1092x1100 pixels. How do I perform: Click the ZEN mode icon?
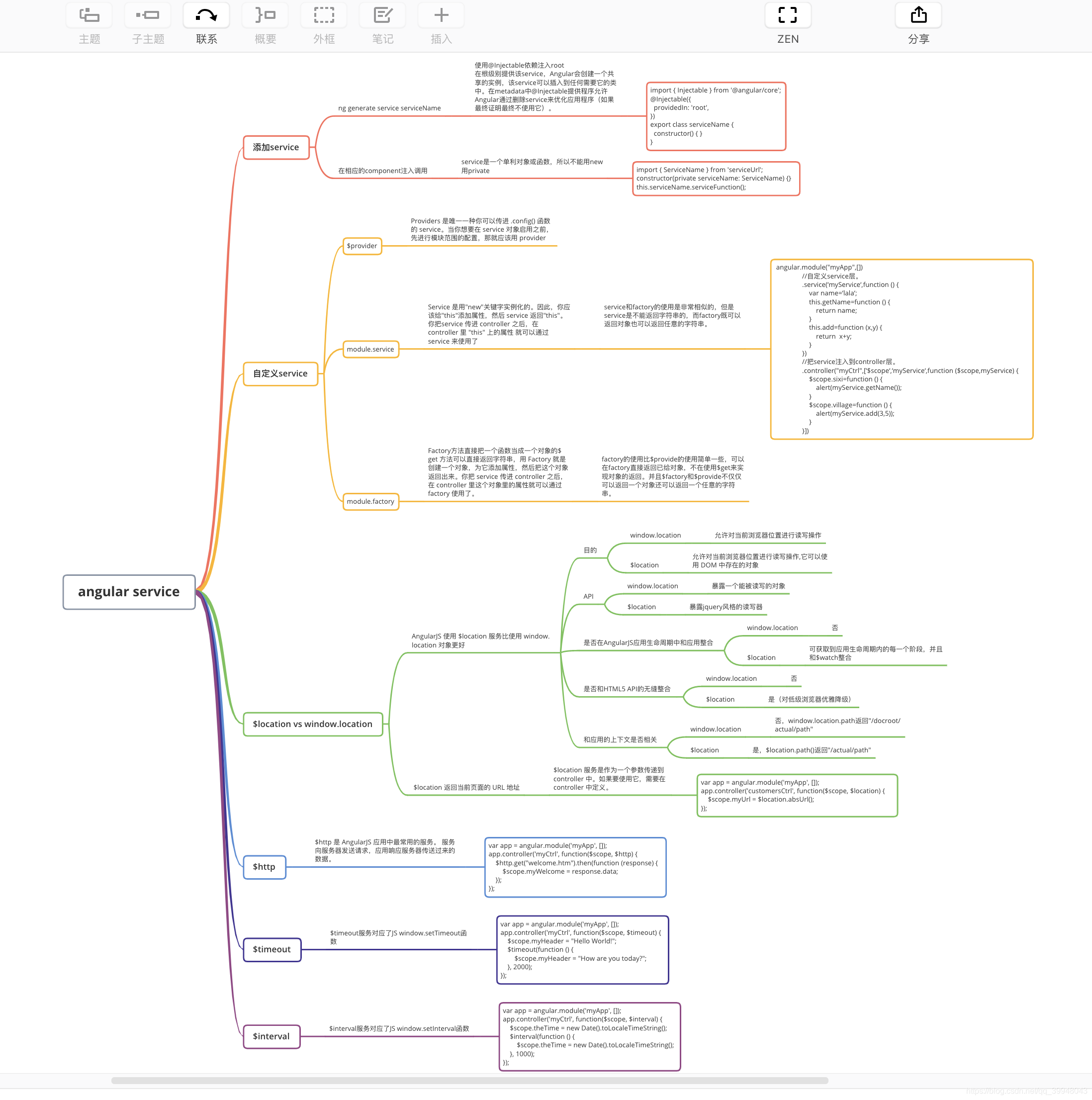tap(788, 18)
